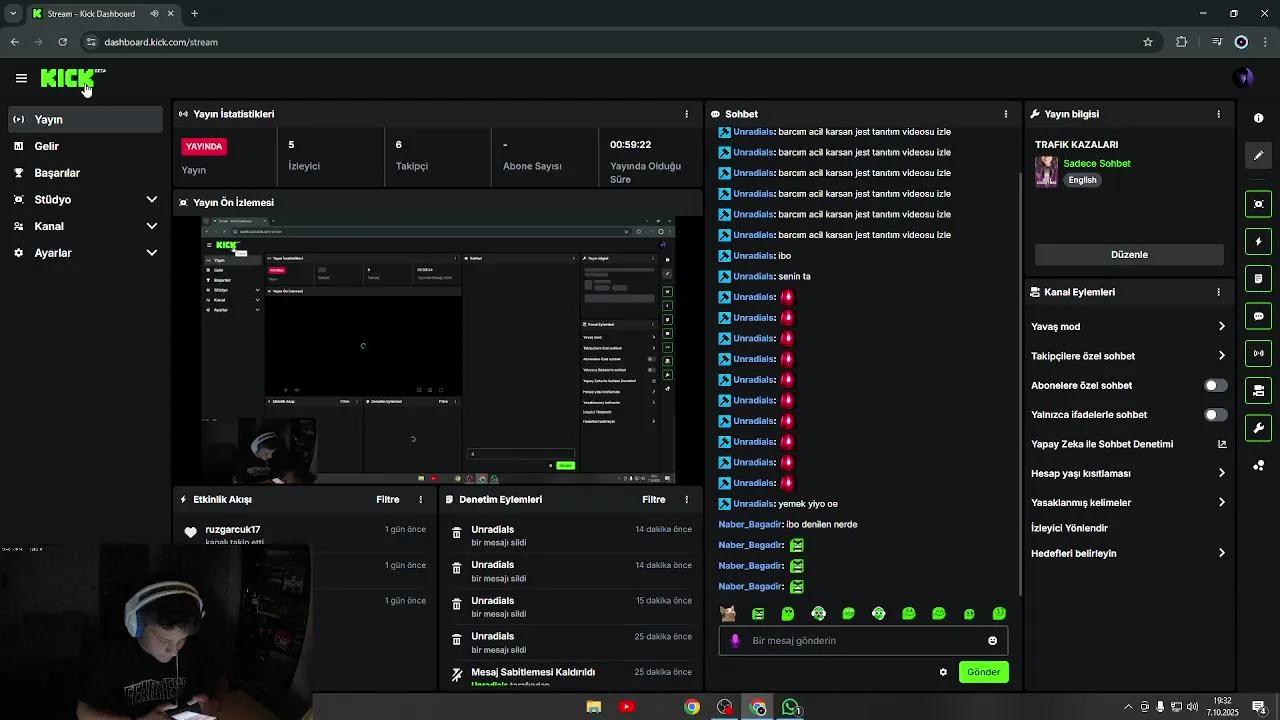Screen dimensions: 1280x720
Task: Open the Yapay Zeka ile Sohbet Denetimi external link icon
Action: tap(1221, 444)
